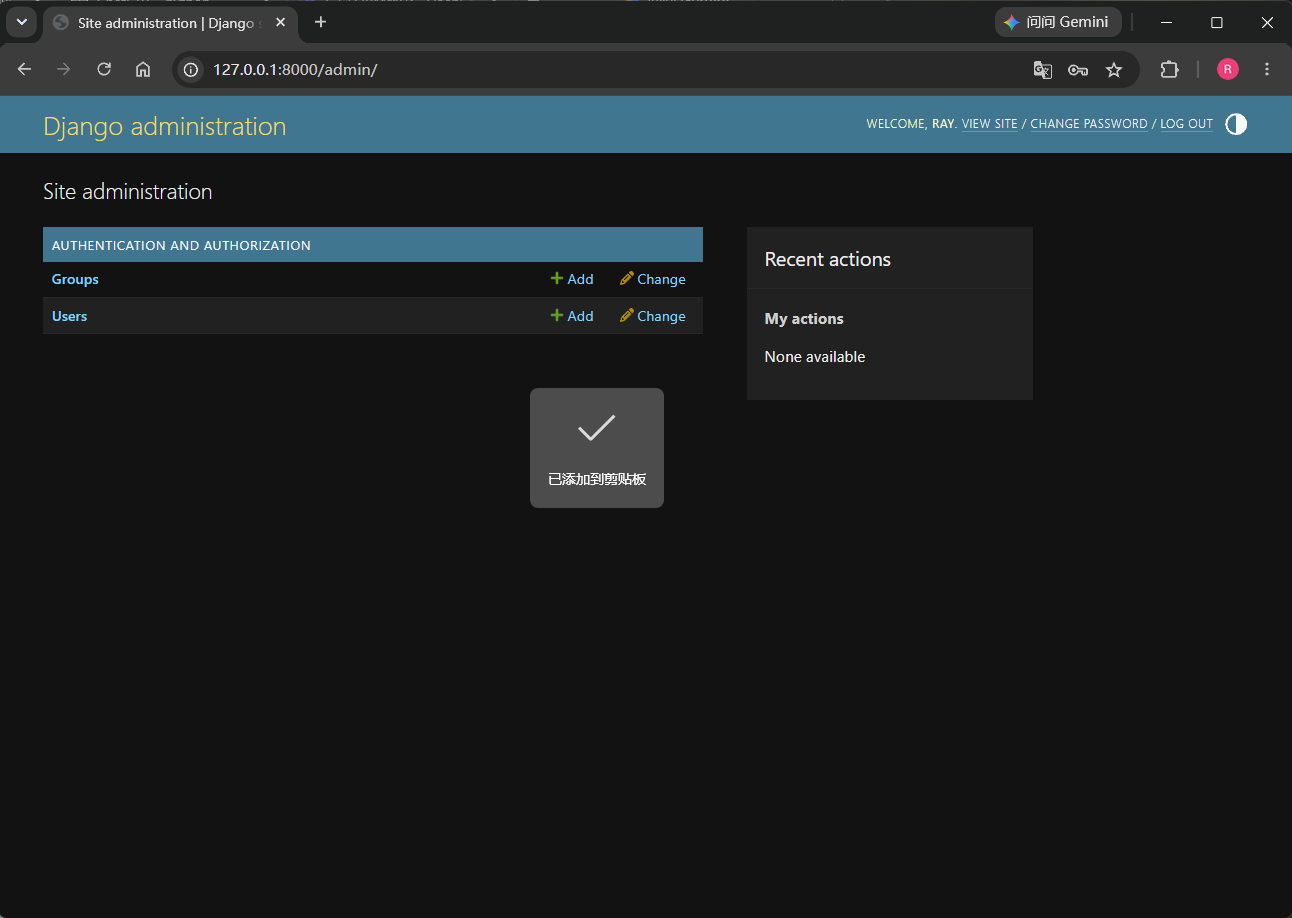Screen dimensions: 1292x918
Task: Open the Chrome three-dot menu
Action: tap(1267, 69)
